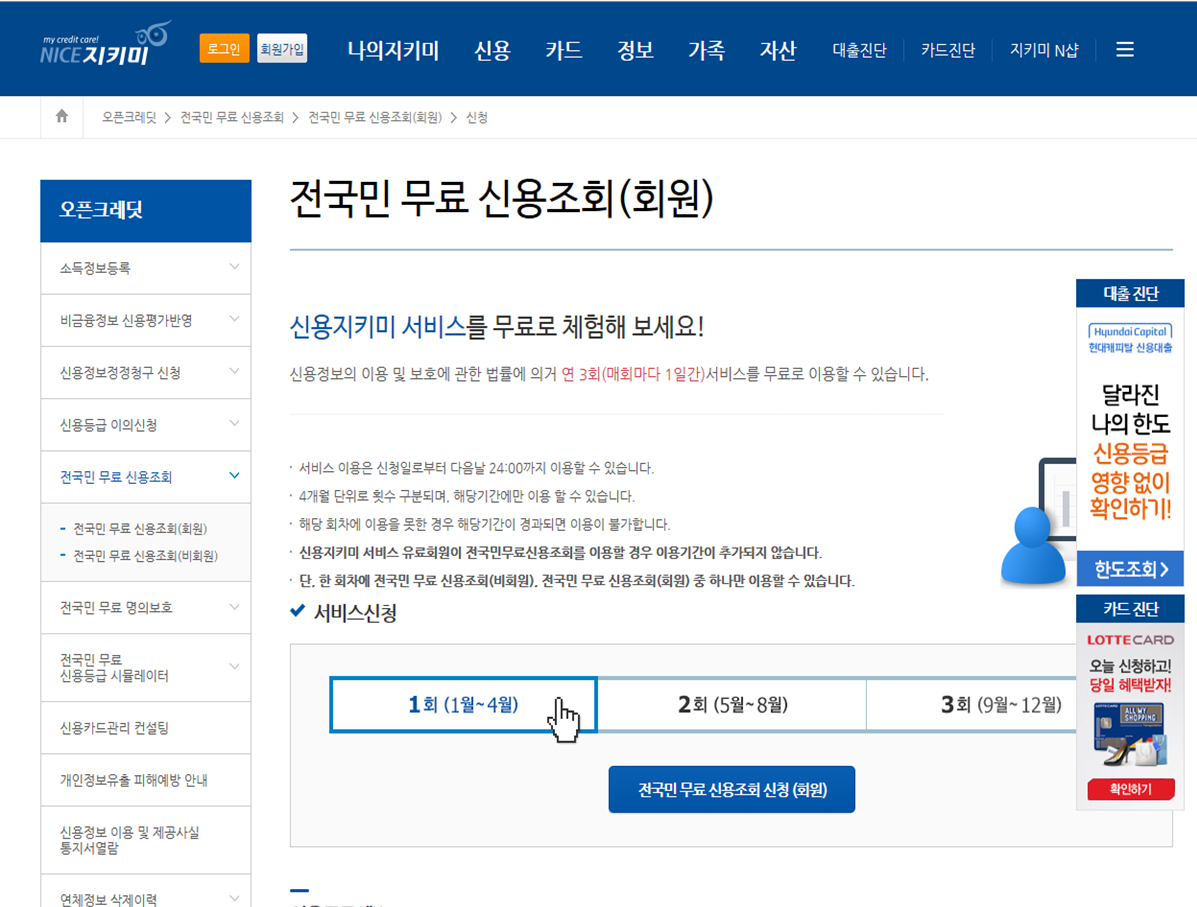
Task: Expand the 소득정보등록 sidebar chevron
Action: 234,266
